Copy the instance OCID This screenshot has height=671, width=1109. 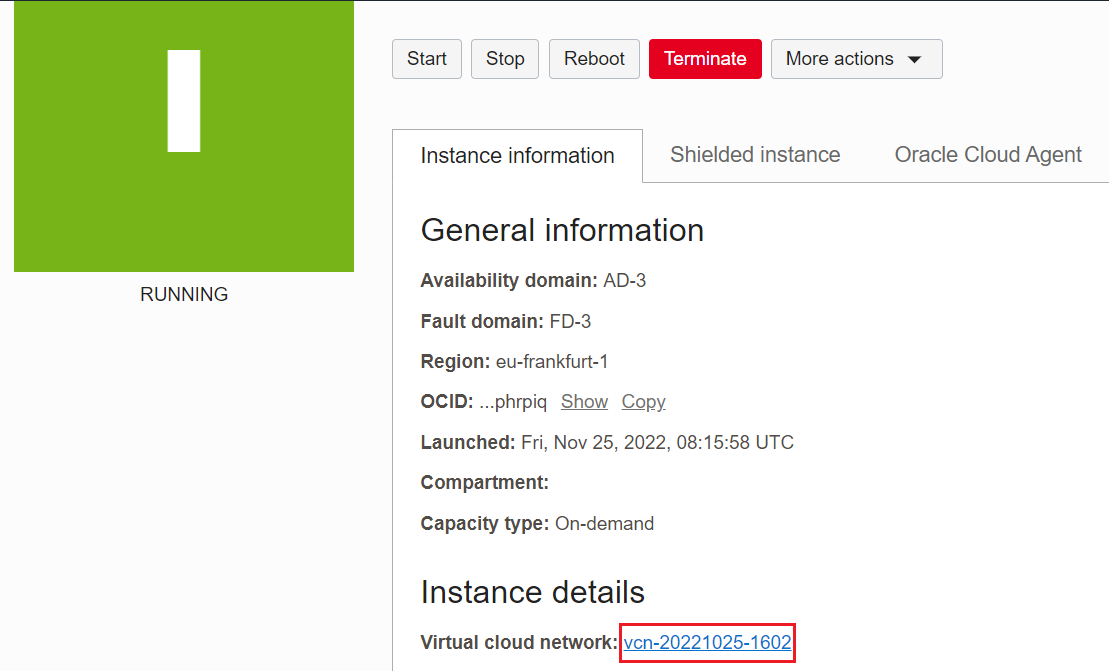643,401
